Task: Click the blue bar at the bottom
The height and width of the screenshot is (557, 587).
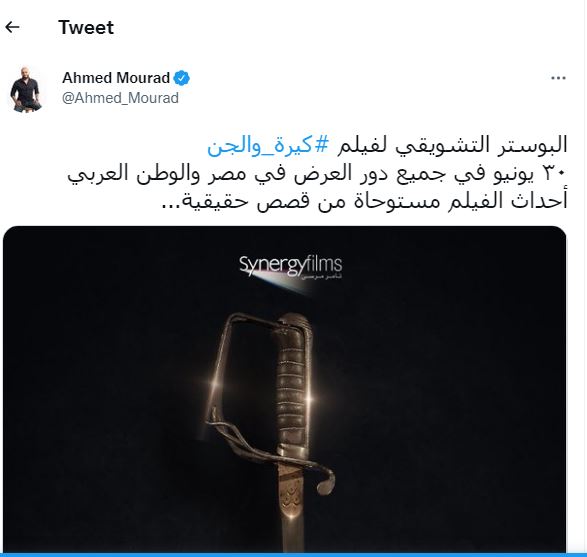Action: coord(294,555)
